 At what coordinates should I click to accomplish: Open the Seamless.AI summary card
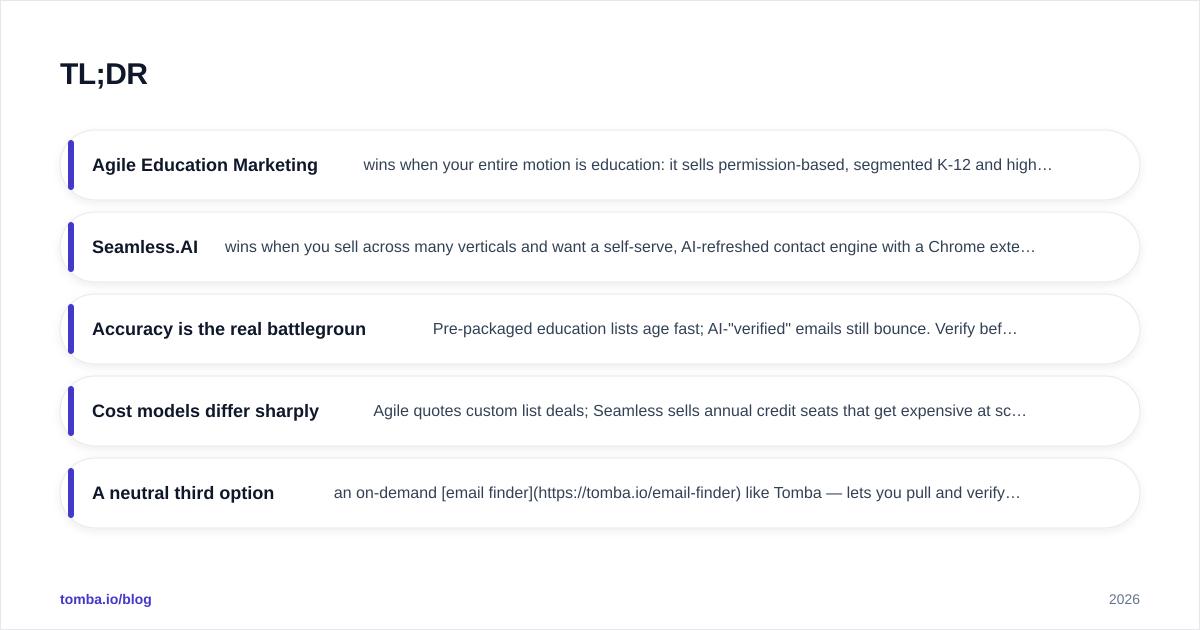click(x=600, y=247)
